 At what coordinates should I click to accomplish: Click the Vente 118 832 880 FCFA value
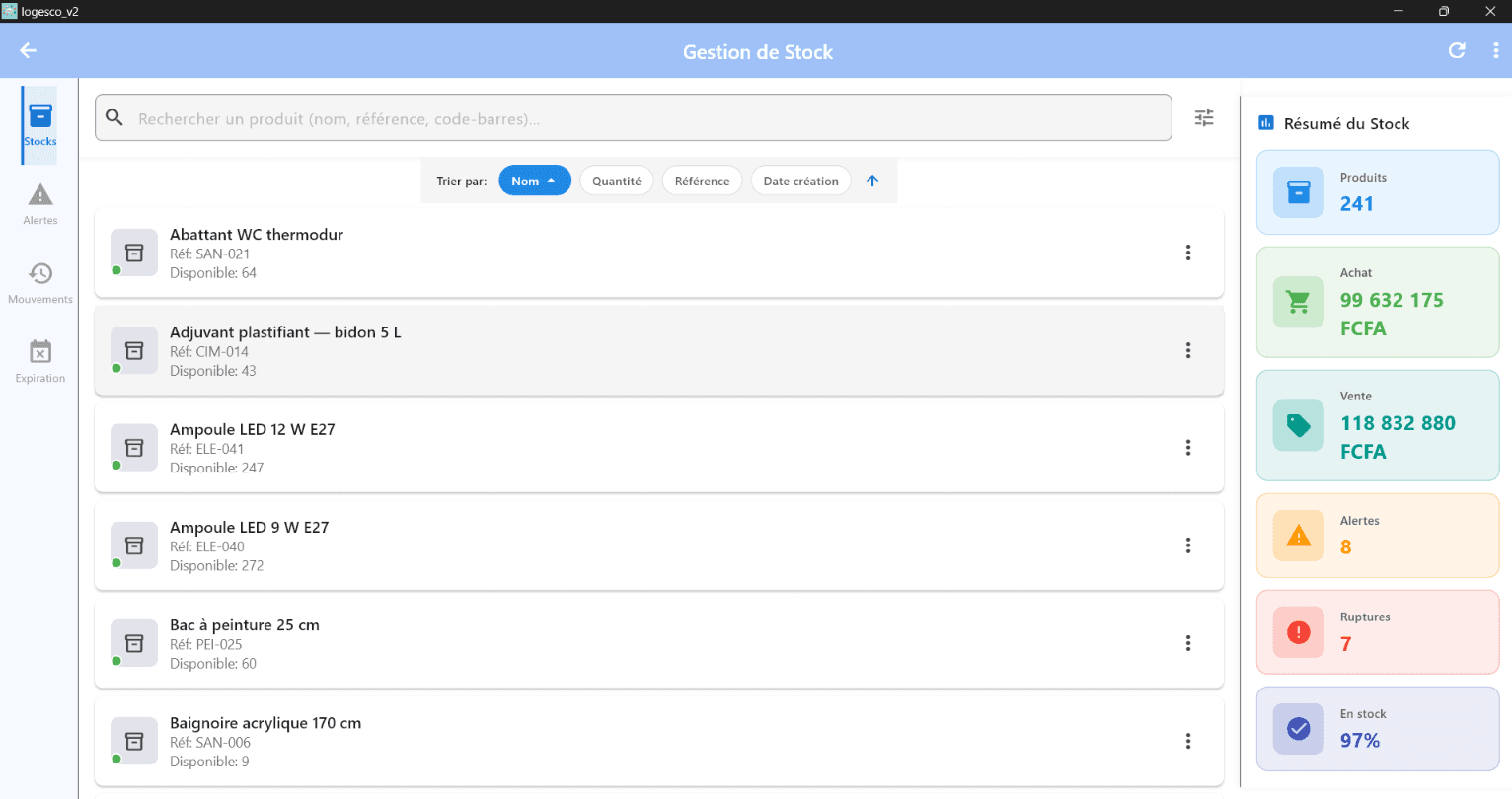point(1398,437)
